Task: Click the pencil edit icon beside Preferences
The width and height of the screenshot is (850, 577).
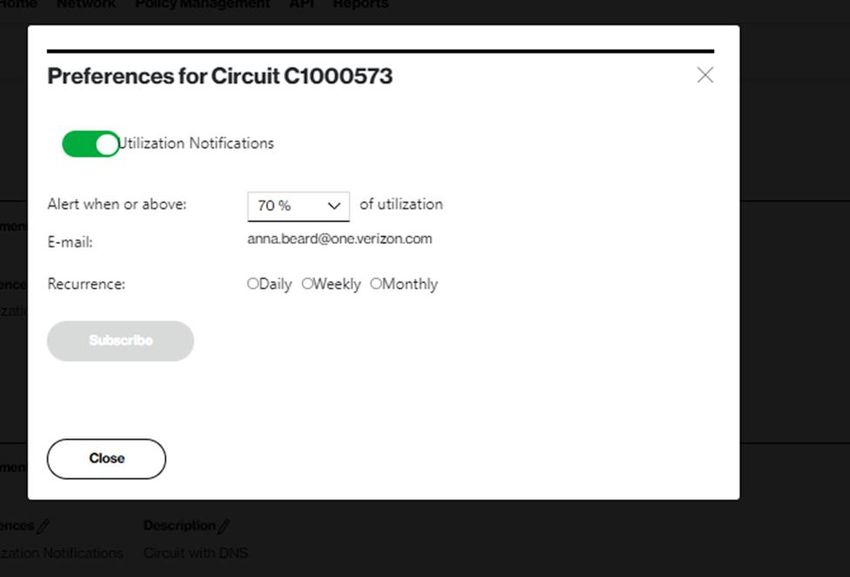Action: click(43, 525)
